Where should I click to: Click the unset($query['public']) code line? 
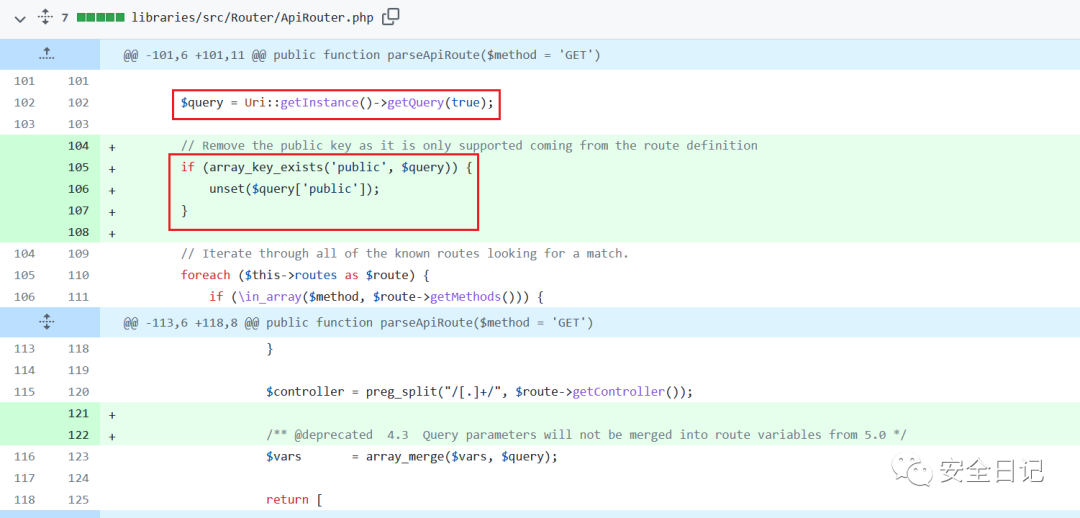(294, 189)
